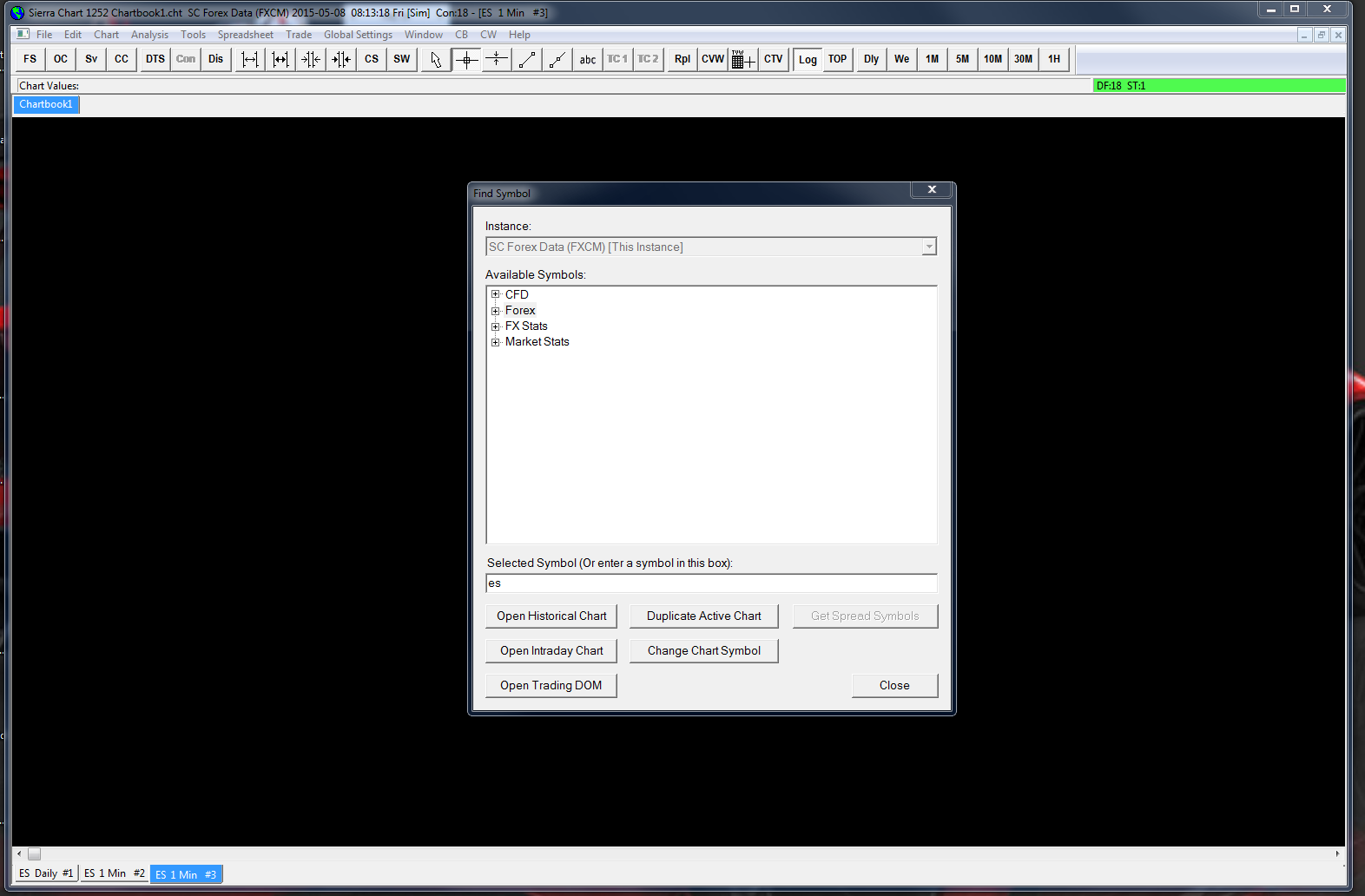Select the Chartbook1 tab

pyautogui.click(x=46, y=104)
